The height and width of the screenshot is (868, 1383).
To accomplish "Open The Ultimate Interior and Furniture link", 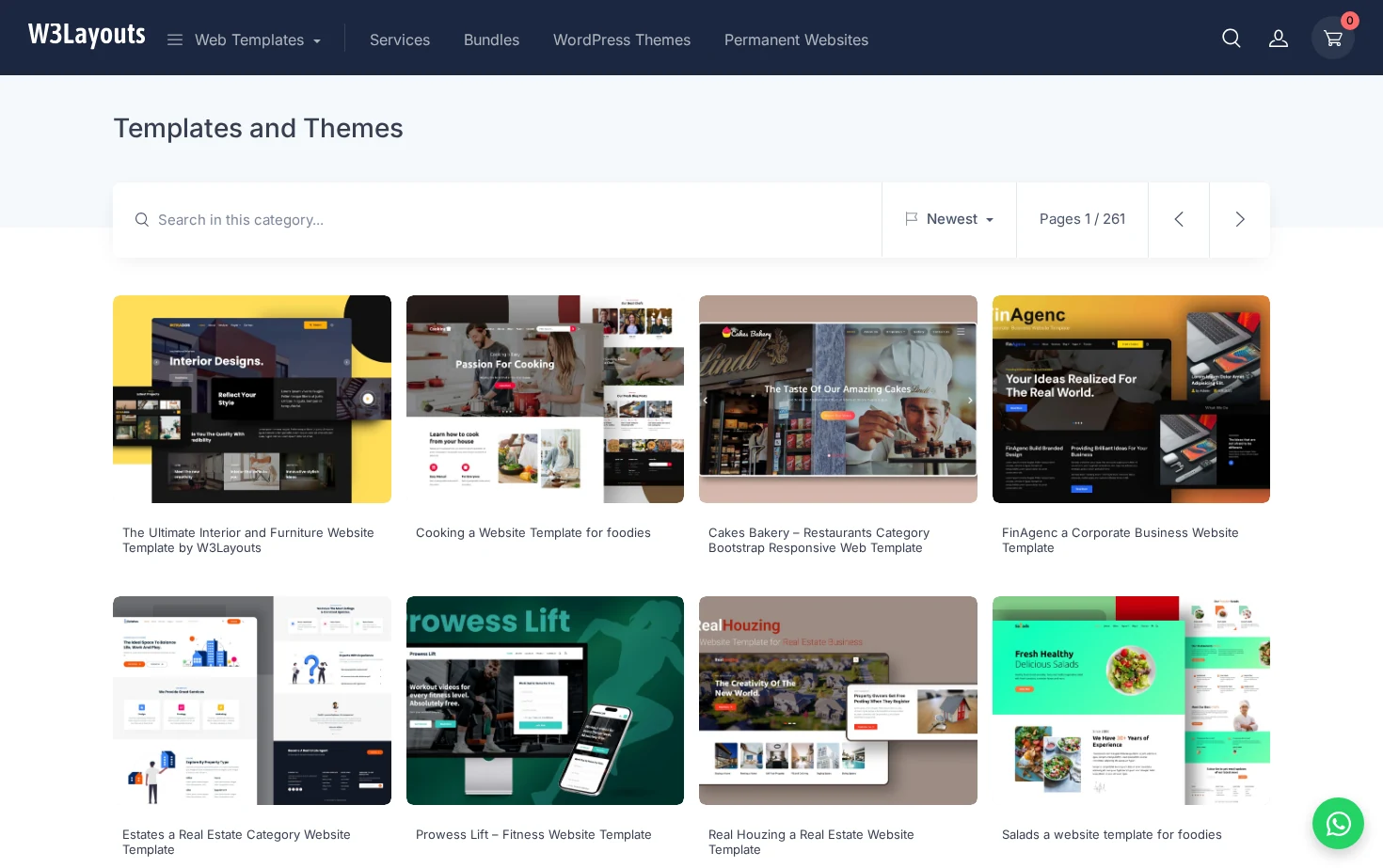I will click(248, 540).
